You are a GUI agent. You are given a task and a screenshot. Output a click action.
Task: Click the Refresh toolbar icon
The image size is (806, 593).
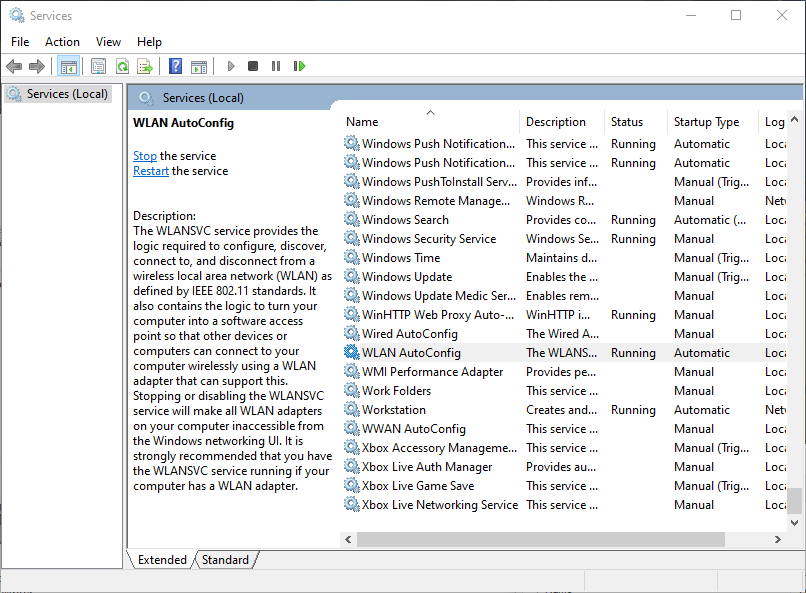click(122, 66)
